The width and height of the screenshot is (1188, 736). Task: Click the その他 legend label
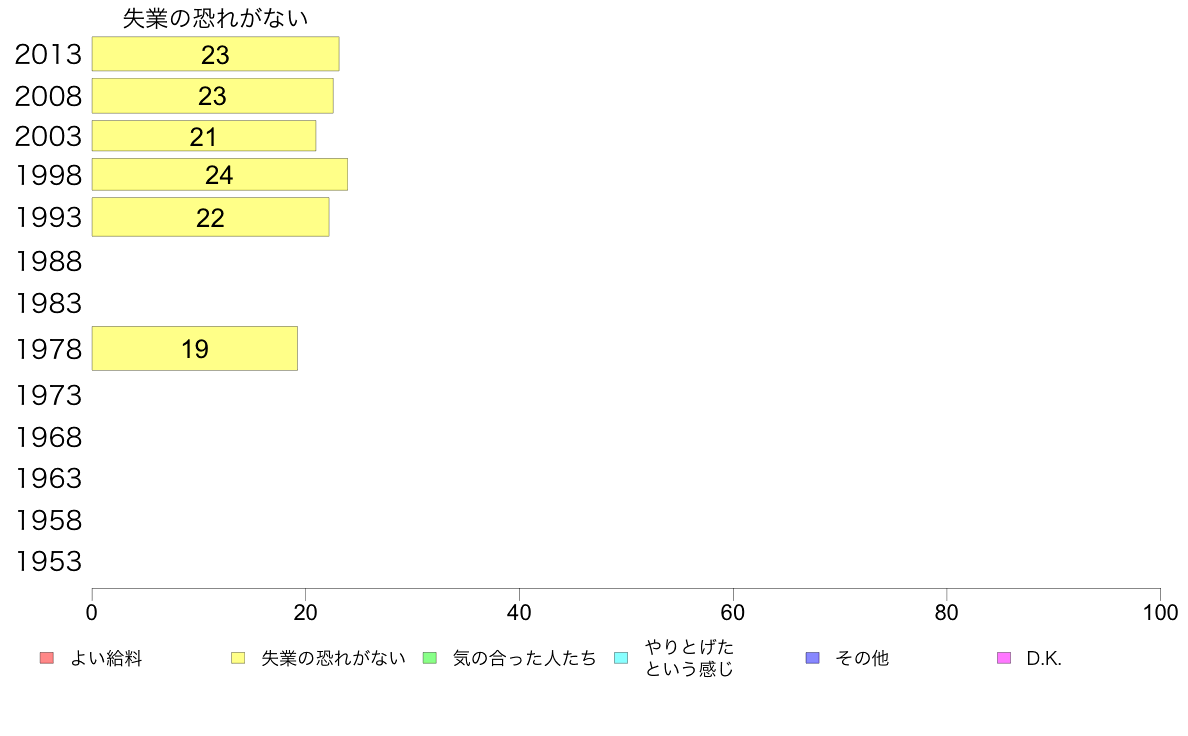862,659
